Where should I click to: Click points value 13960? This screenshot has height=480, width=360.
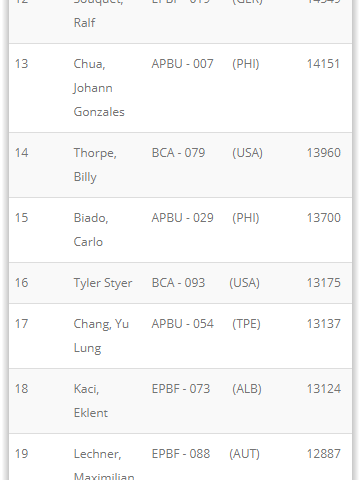(x=324, y=153)
